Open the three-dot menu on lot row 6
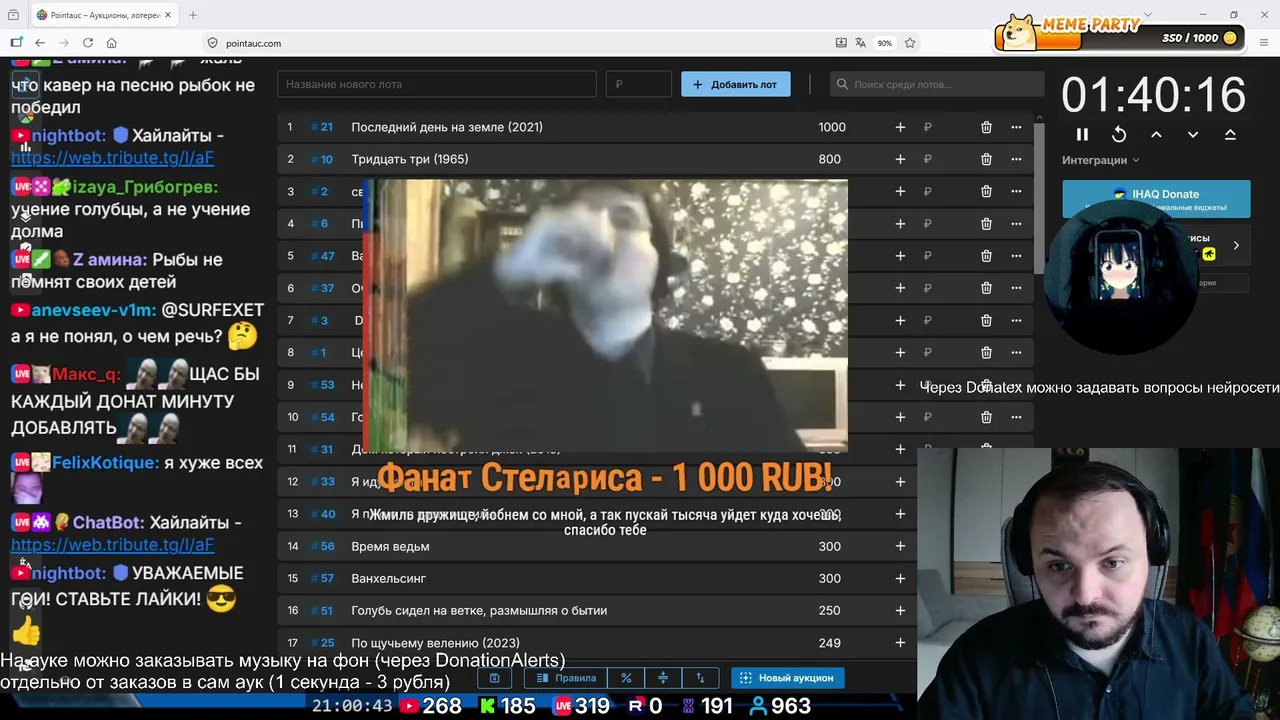Image resolution: width=1280 pixels, height=720 pixels. 1016,288
